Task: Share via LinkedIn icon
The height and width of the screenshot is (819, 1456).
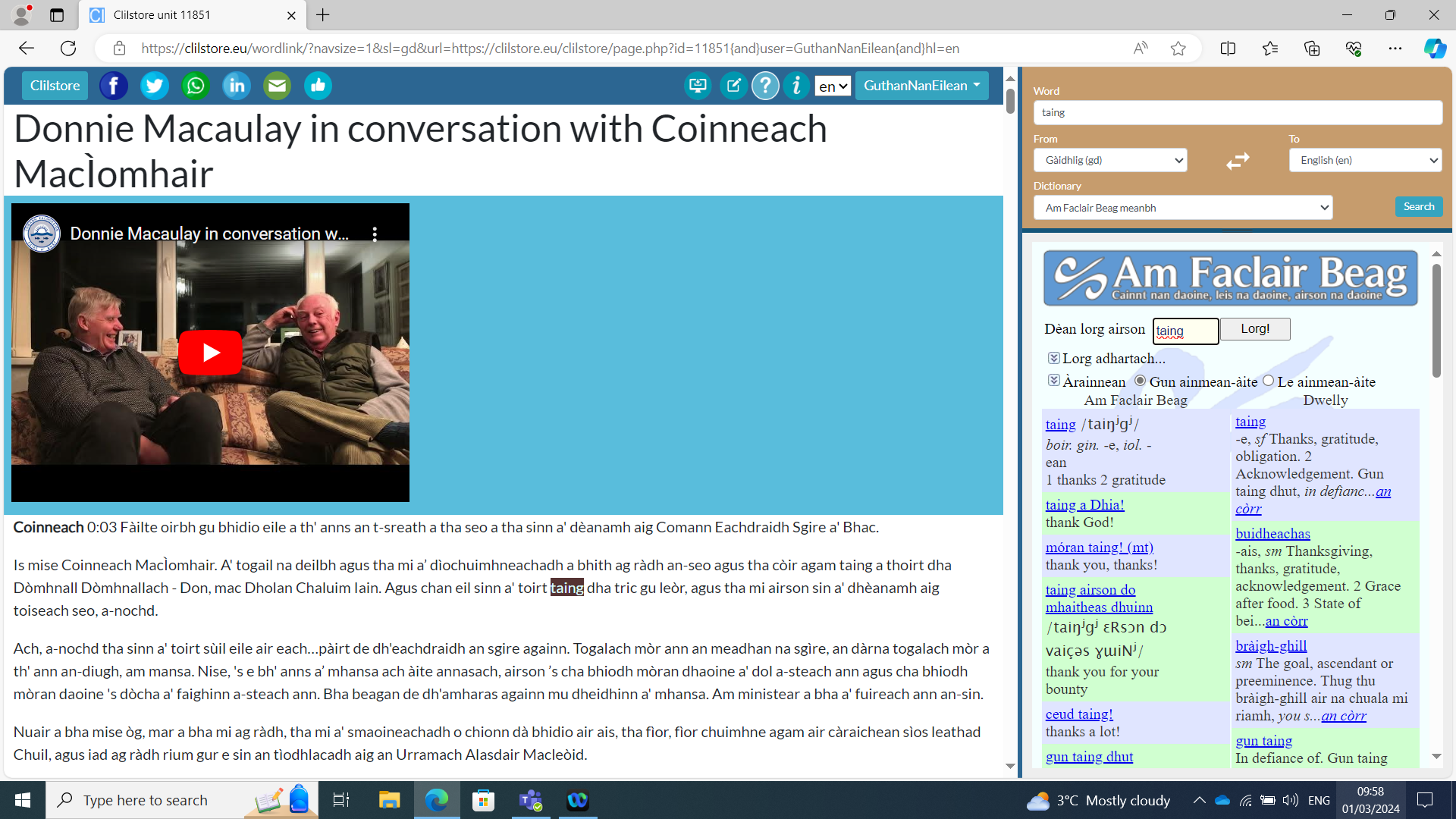Action: [x=237, y=86]
